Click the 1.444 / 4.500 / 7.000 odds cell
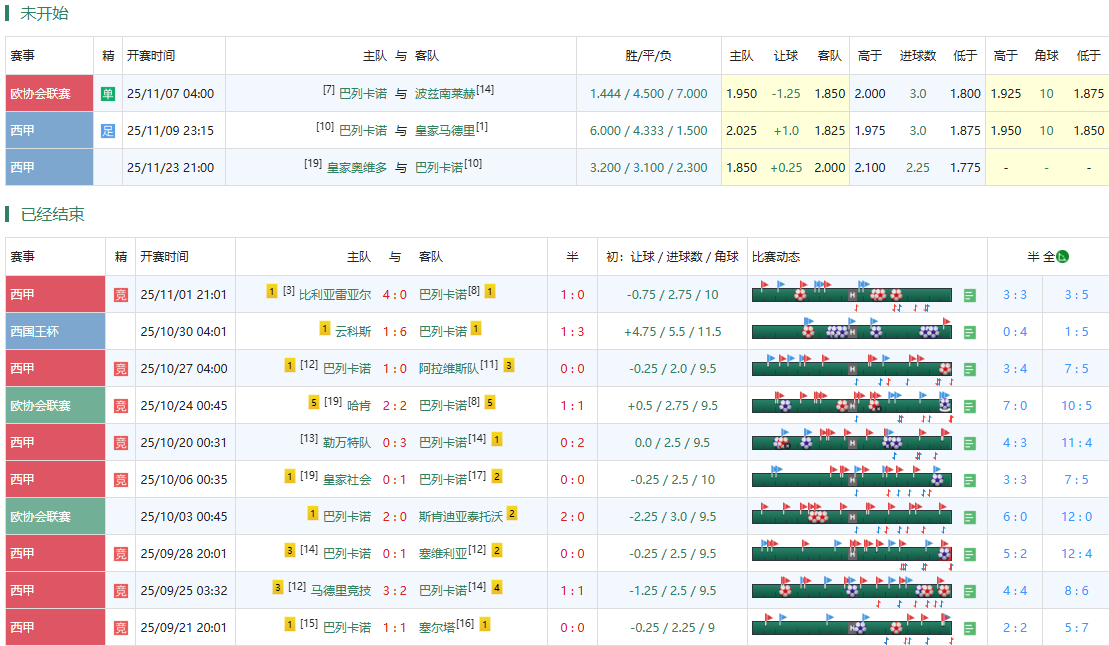Image resolution: width=1109 pixels, height=646 pixels. pyautogui.click(x=648, y=94)
